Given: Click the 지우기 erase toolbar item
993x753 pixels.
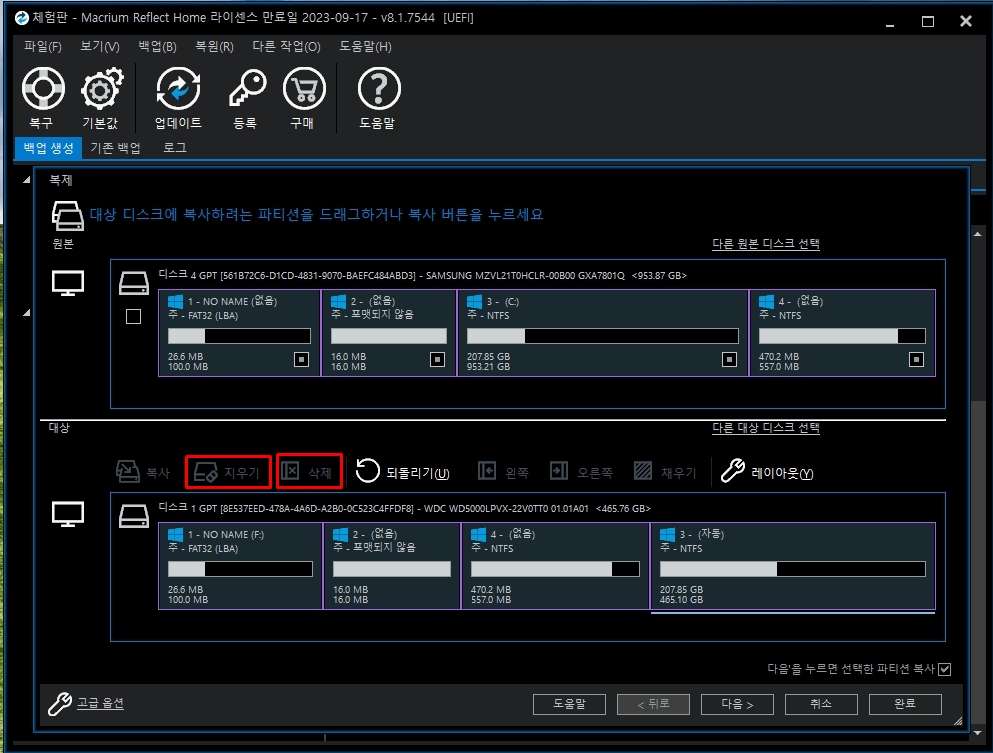Looking at the screenshot, I should coord(229,472).
